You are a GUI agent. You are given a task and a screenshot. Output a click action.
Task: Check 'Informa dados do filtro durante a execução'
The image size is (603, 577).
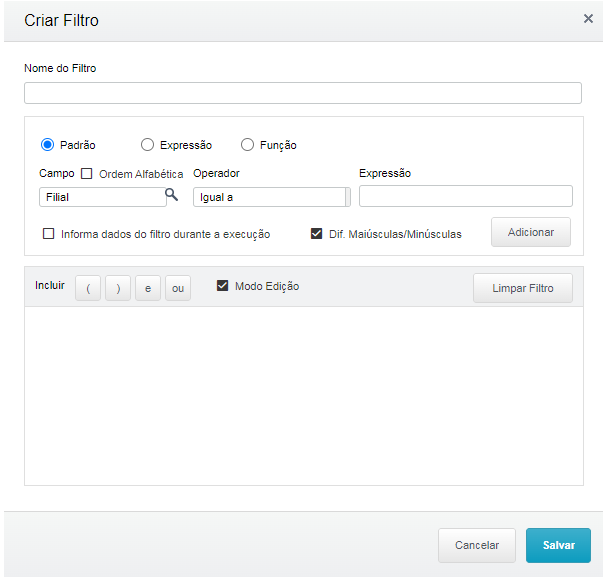(49, 234)
